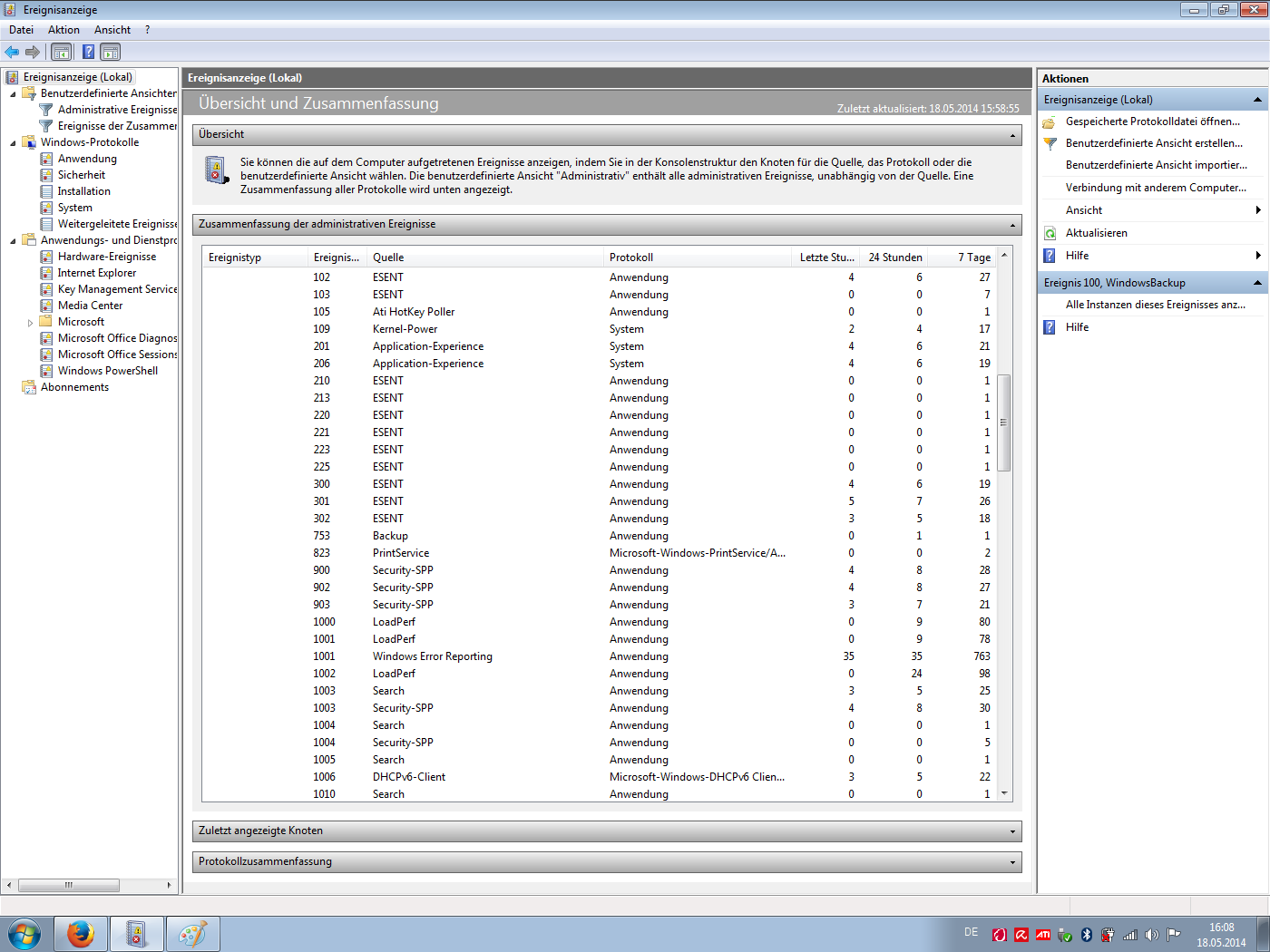Sort table by the Quelle column header
The width and height of the screenshot is (1270, 952).
pyautogui.click(x=484, y=257)
